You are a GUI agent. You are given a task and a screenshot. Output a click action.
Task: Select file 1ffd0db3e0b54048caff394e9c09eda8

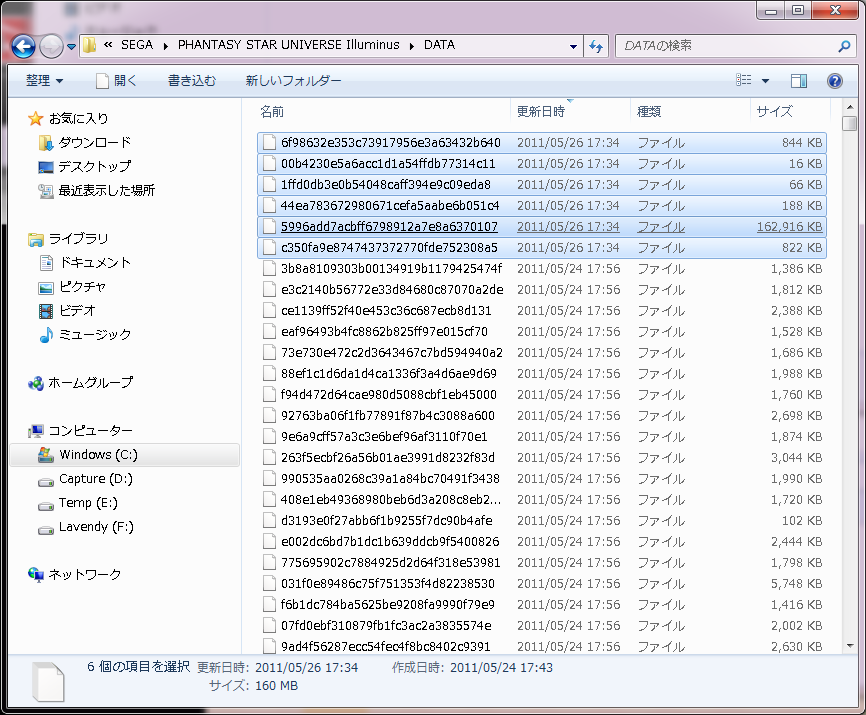542,185
